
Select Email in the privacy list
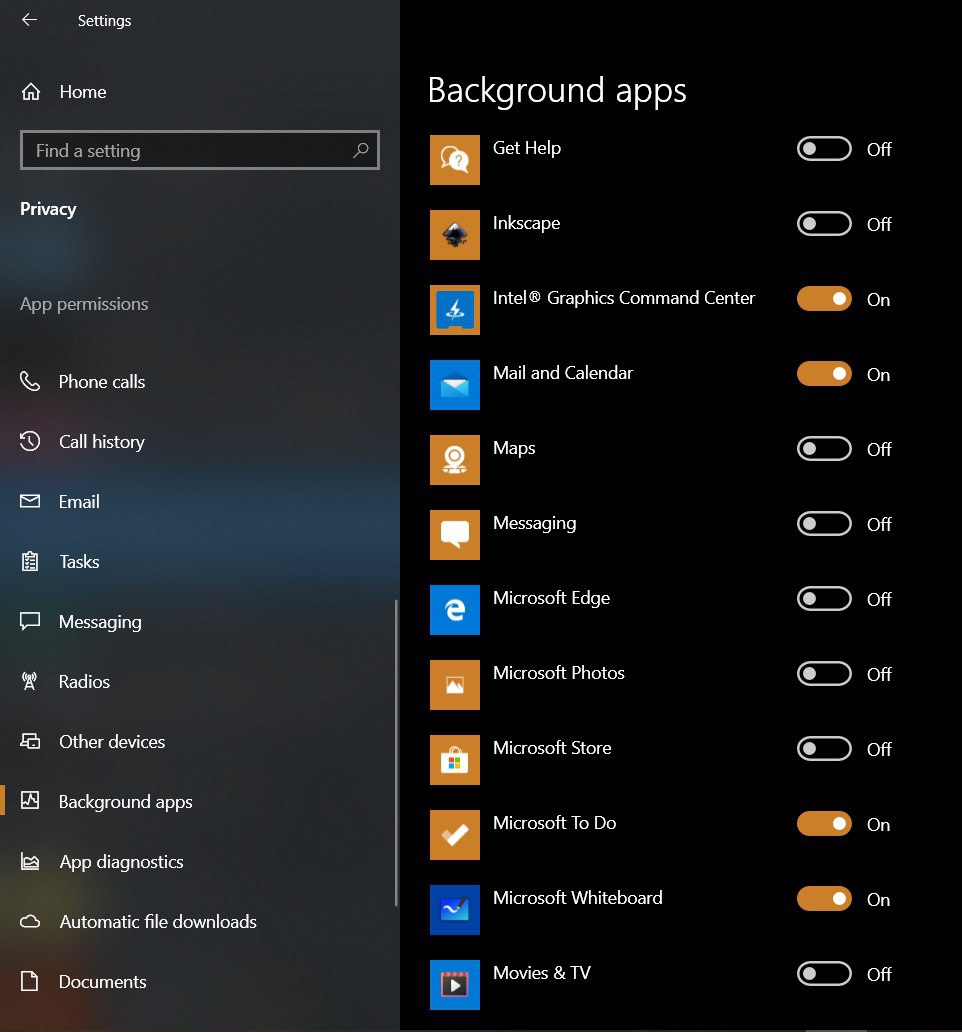point(79,502)
